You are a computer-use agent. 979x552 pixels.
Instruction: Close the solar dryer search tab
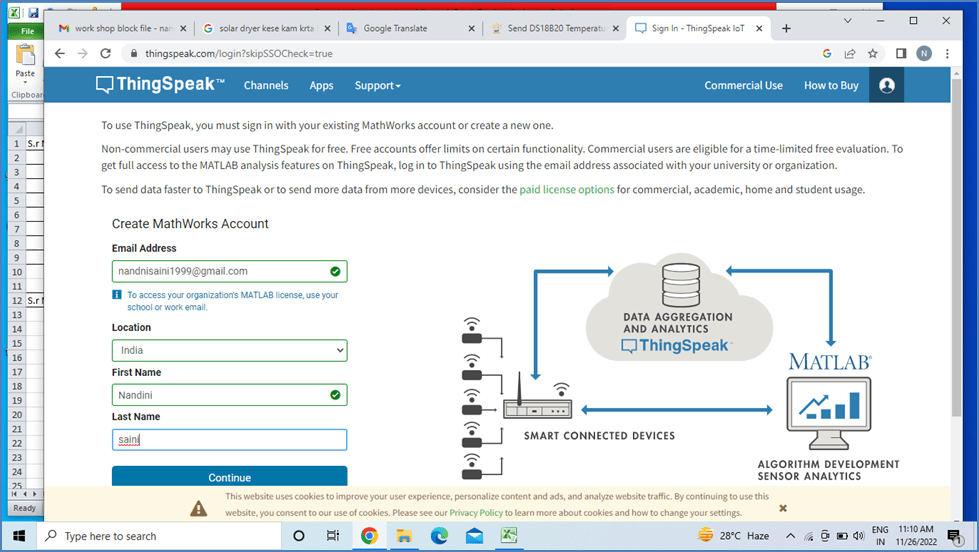click(327, 28)
